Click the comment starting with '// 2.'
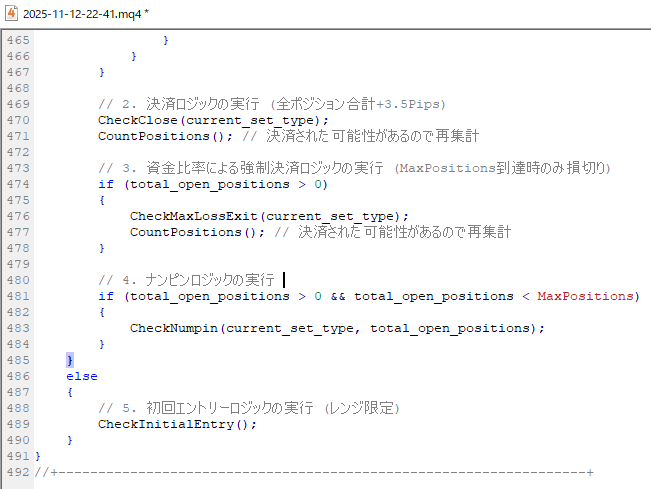651x489 pixels. click(270, 104)
